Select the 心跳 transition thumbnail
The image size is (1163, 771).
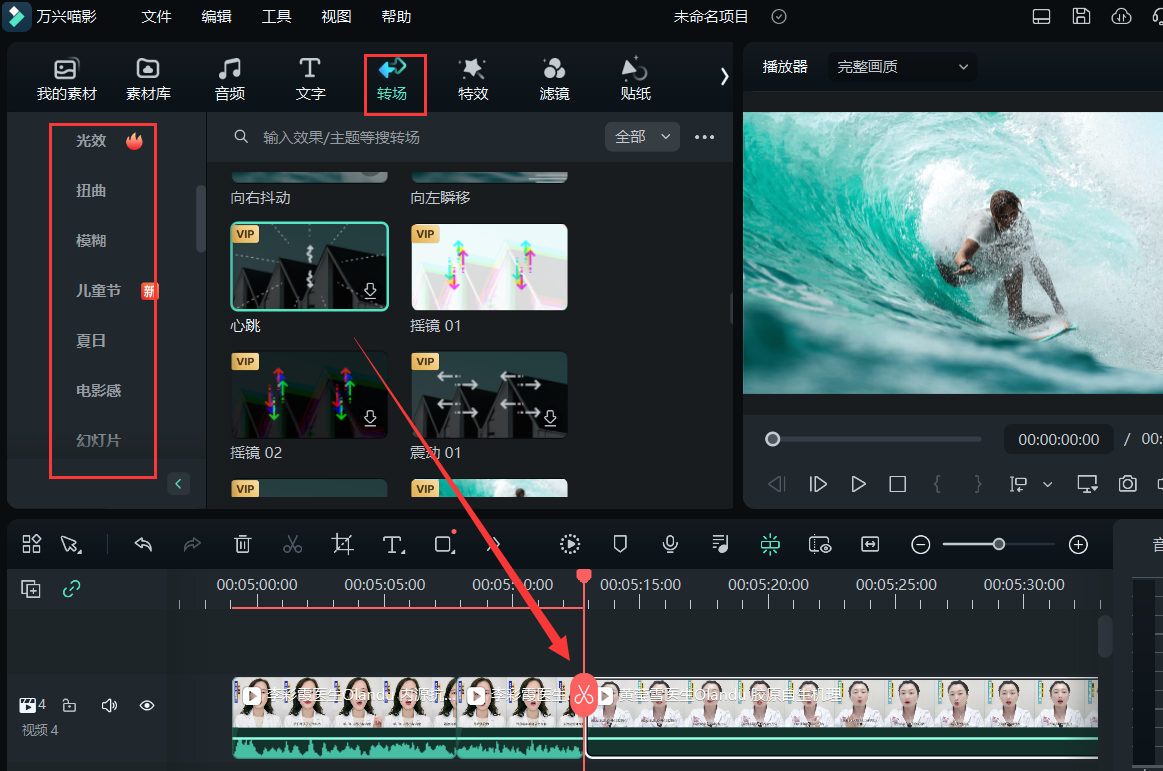click(x=309, y=266)
